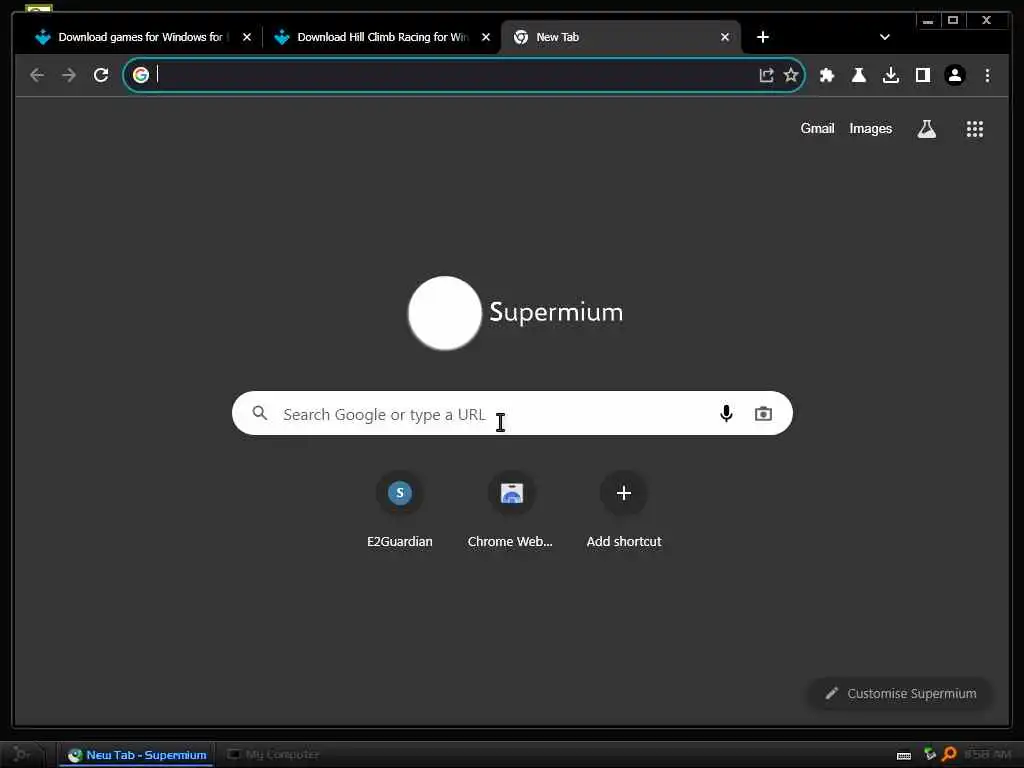The image size is (1024, 768).
Task: Share this page via share icon
Action: coord(766,75)
